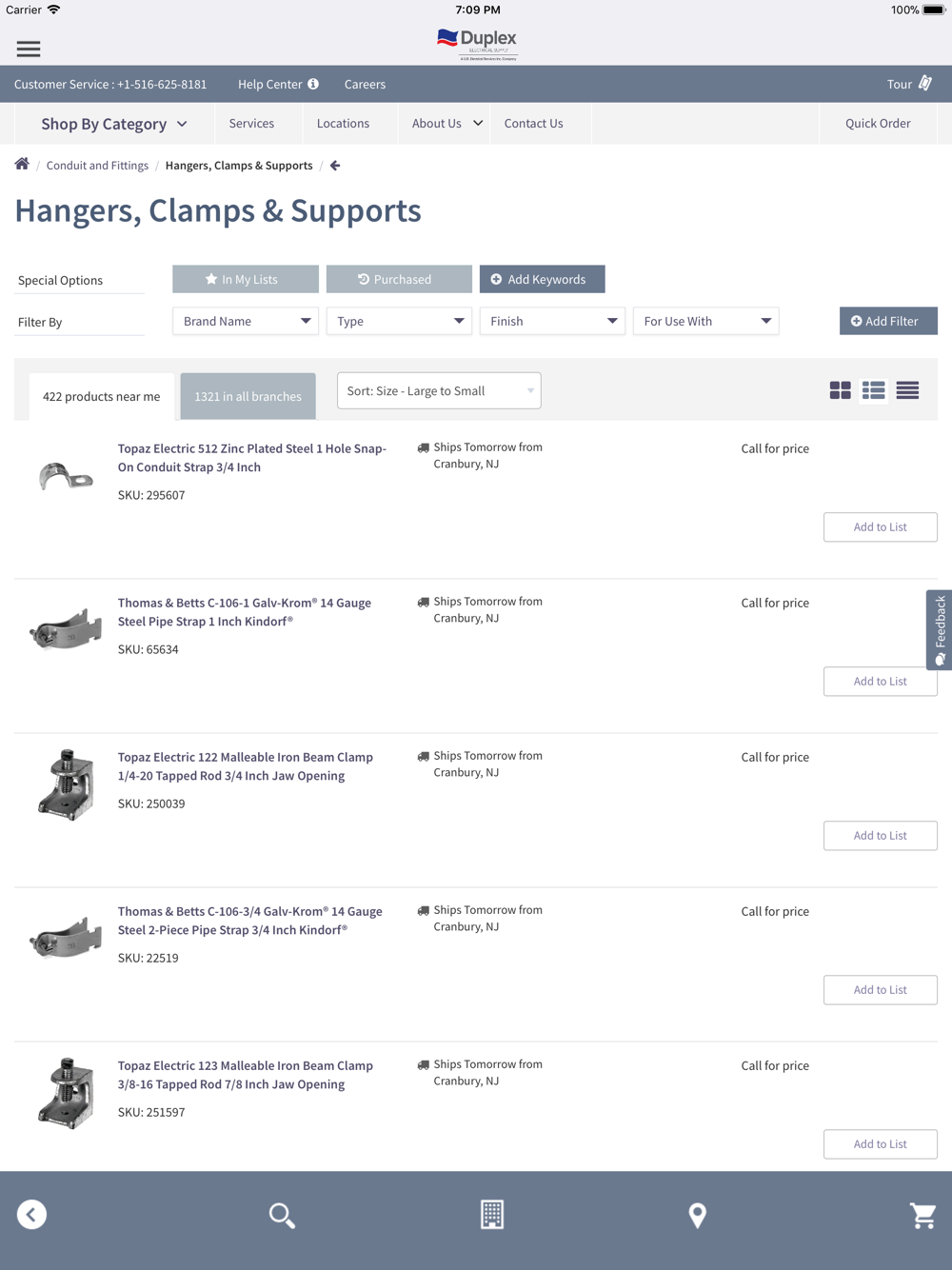Open the Feedback side tab

click(940, 629)
